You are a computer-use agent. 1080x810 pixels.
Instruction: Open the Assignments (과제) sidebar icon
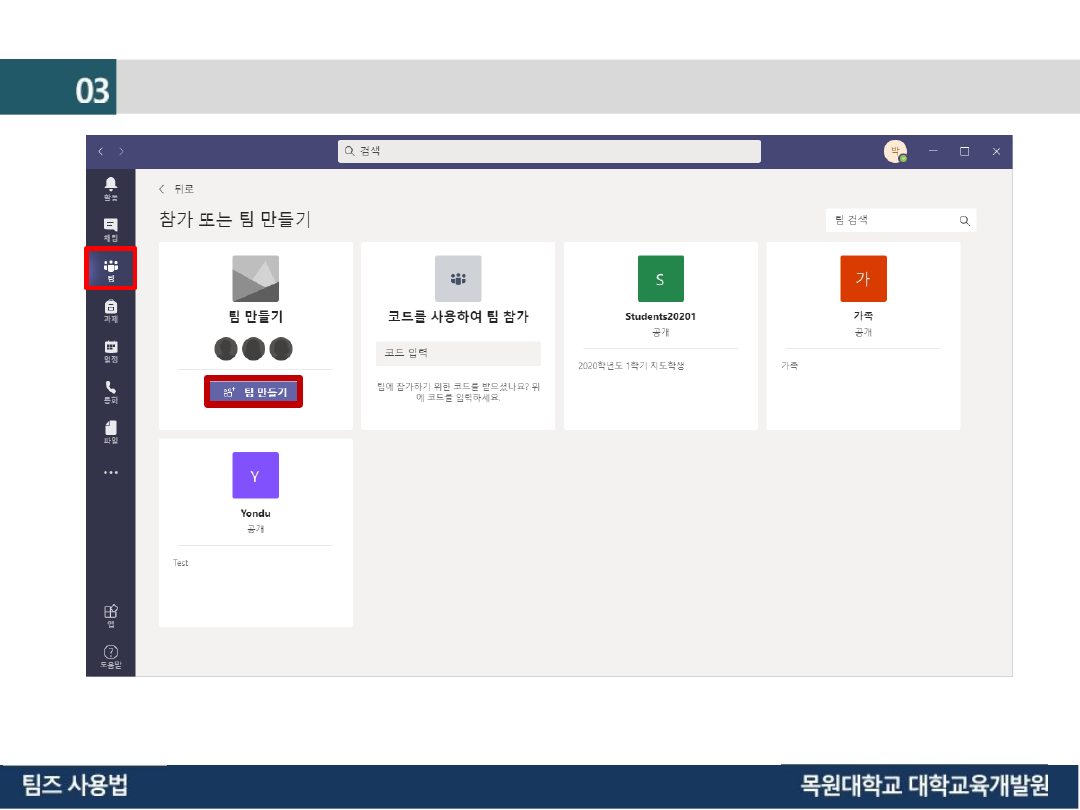click(110, 311)
